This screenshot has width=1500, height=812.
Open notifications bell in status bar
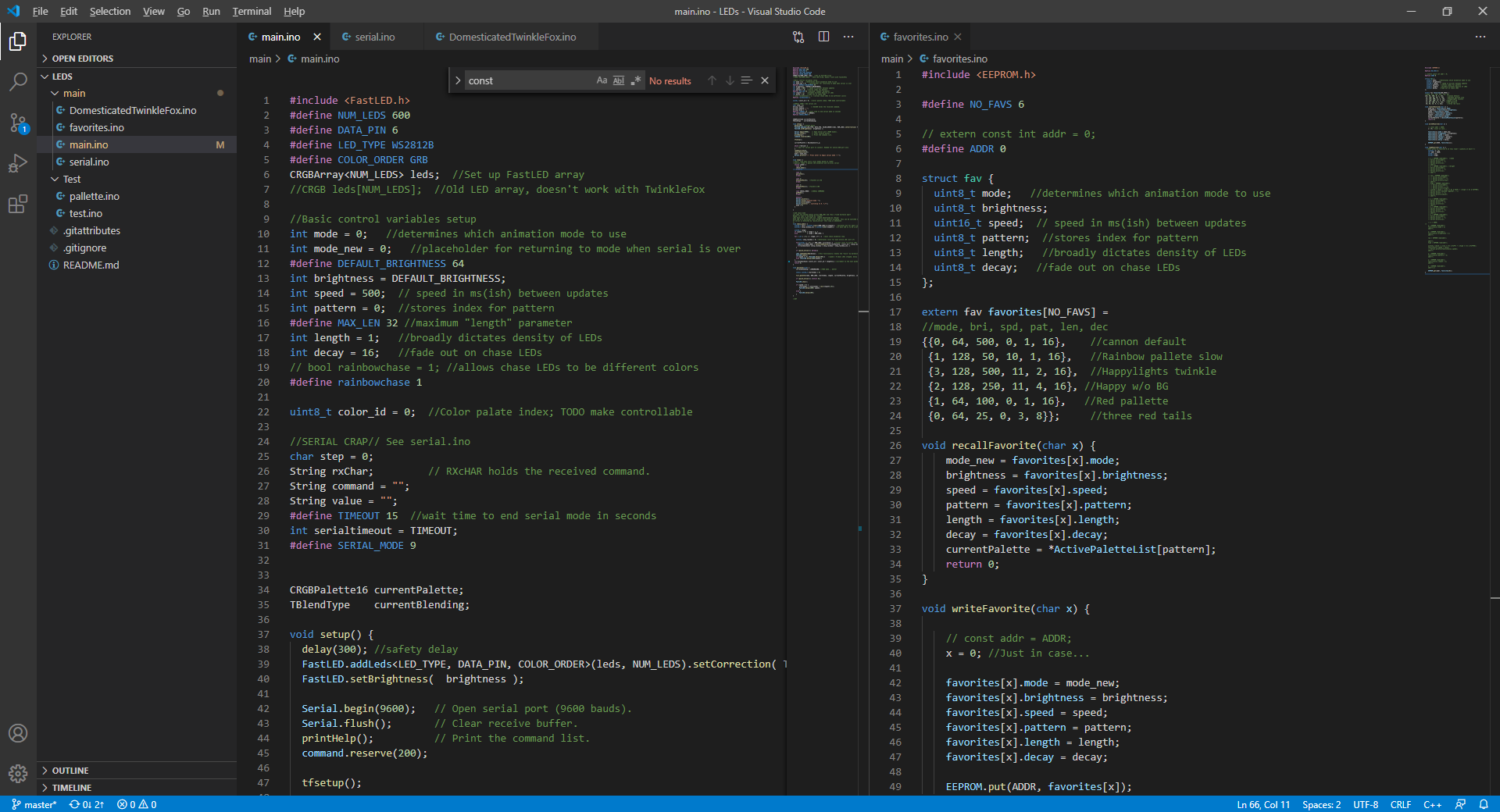point(1484,804)
